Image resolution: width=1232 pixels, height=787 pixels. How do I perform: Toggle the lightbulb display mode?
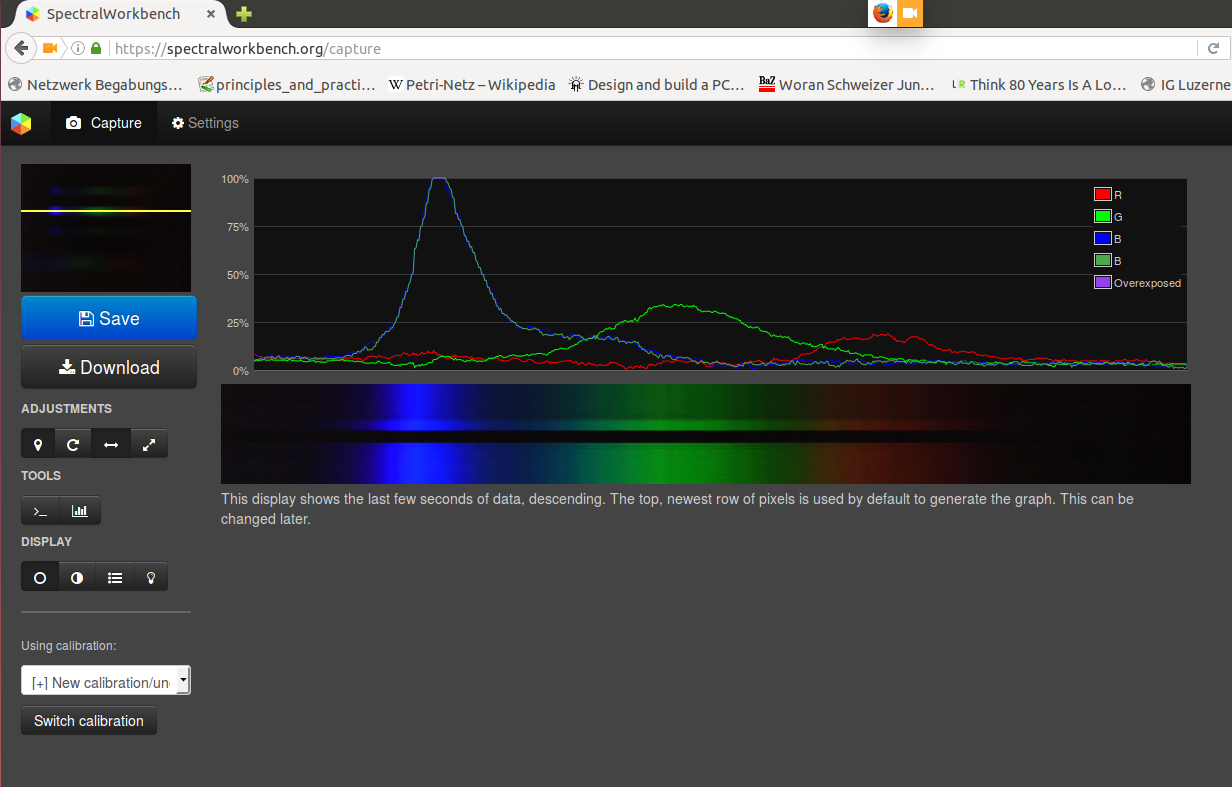150,576
